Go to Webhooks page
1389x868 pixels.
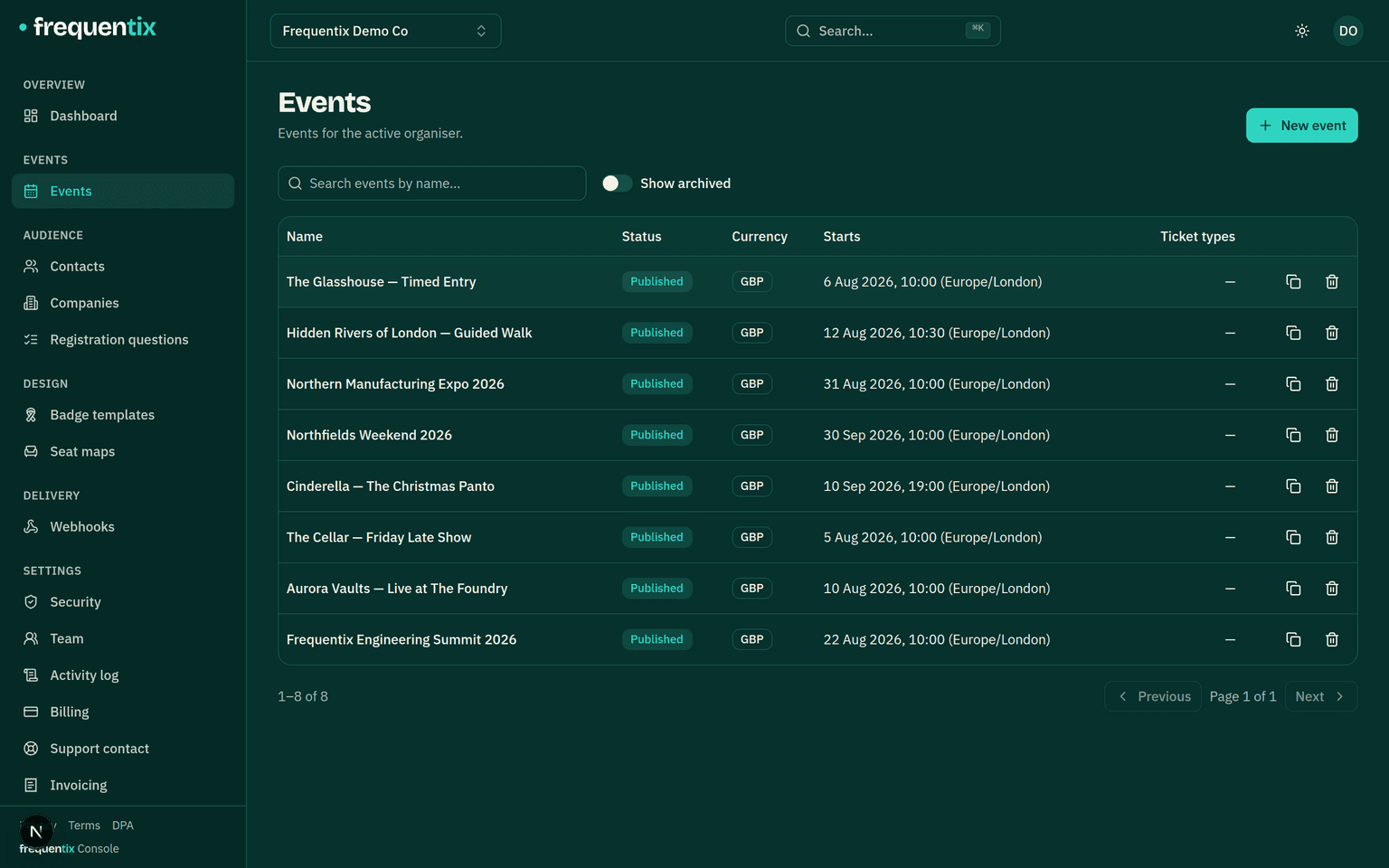coord(123,527)
